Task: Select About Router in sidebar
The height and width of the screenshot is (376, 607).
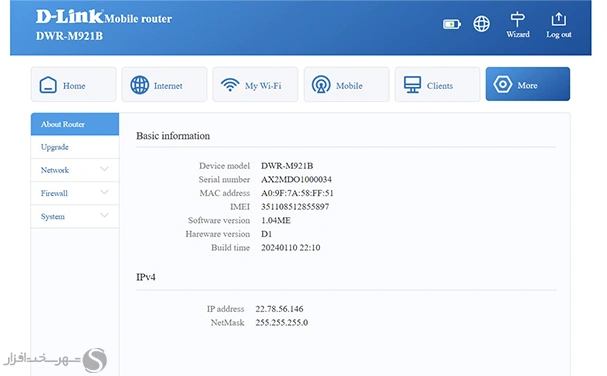Action: tap(75, 124)
